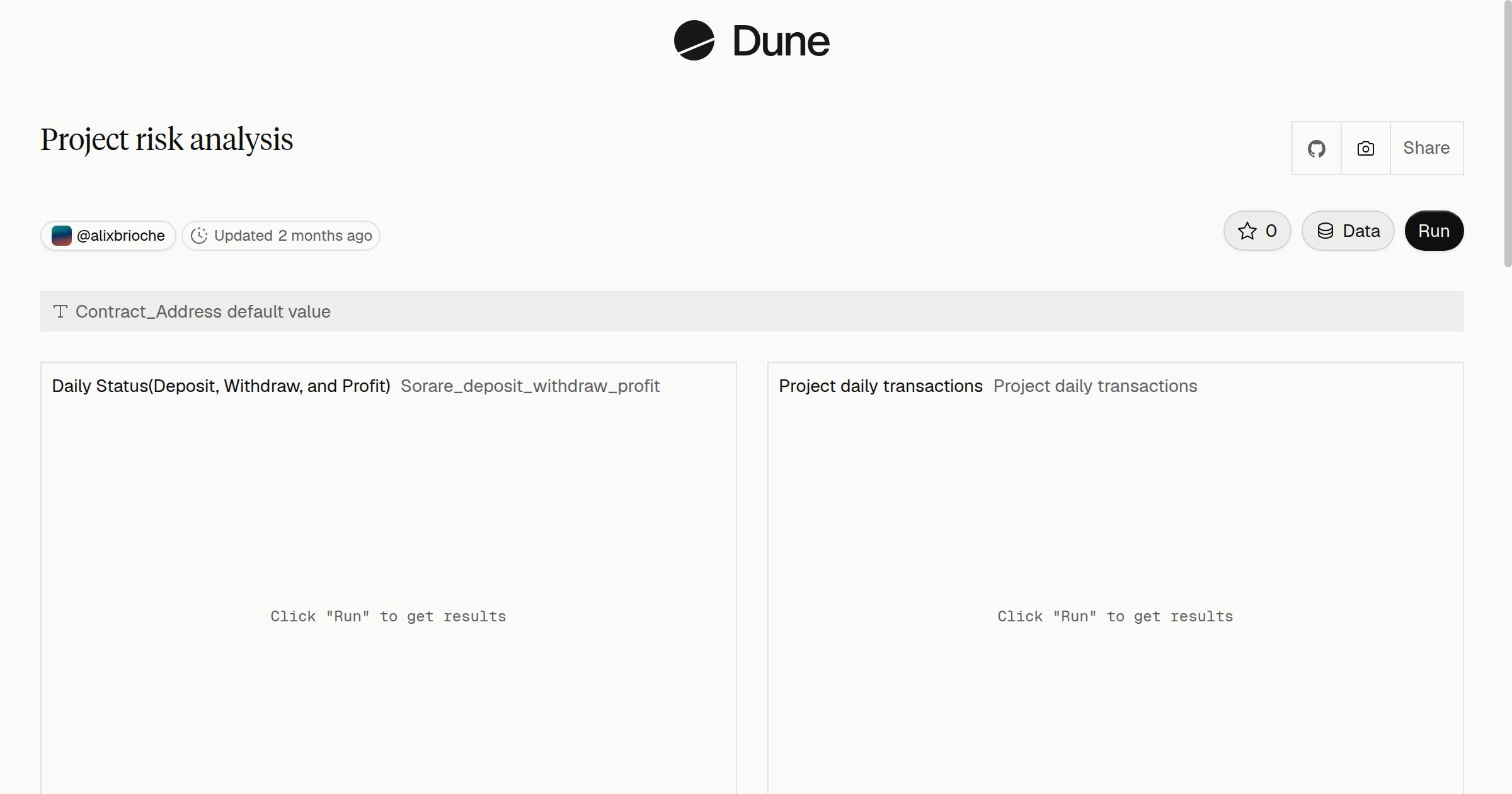Viewport: 1512px width, 794px height.
Task: Click the text-type icon in Contract_Address field
Action: click(60, 311)
